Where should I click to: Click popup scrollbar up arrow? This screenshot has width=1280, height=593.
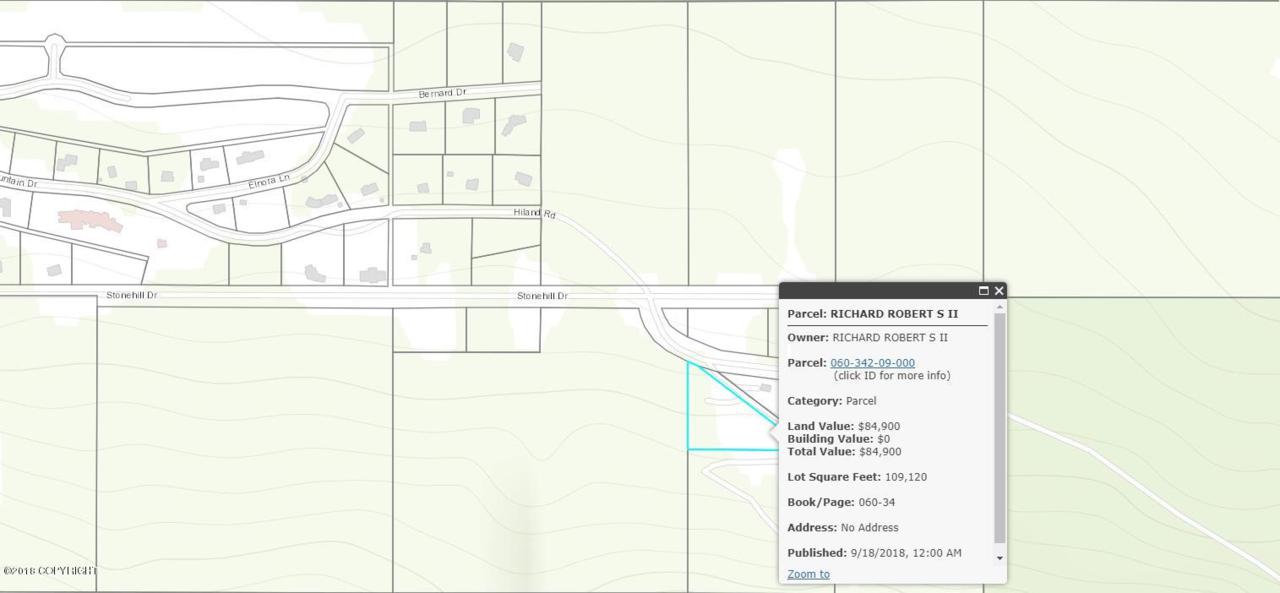pyautogui.click(x=1000, y=307)
